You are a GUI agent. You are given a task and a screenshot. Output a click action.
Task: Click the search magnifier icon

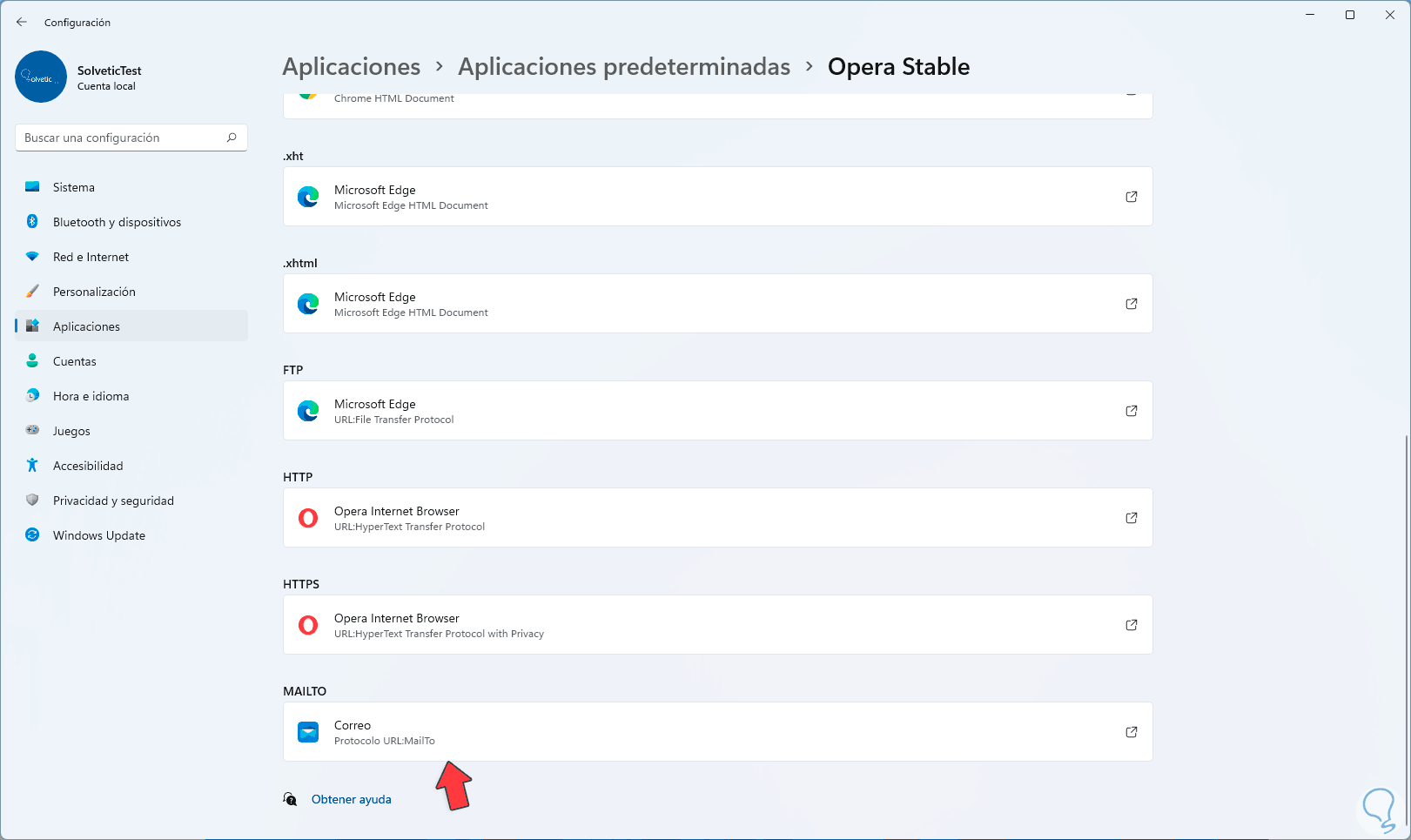tap(232, 138)
